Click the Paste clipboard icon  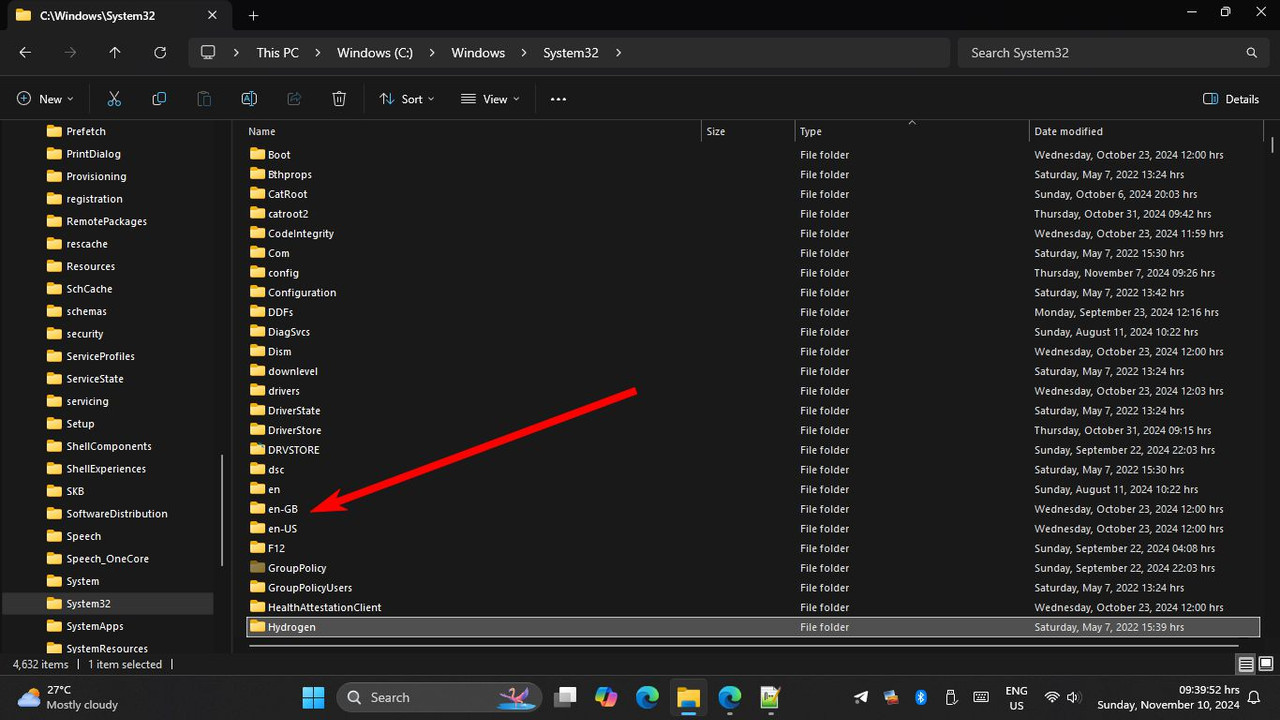point(204,99)
